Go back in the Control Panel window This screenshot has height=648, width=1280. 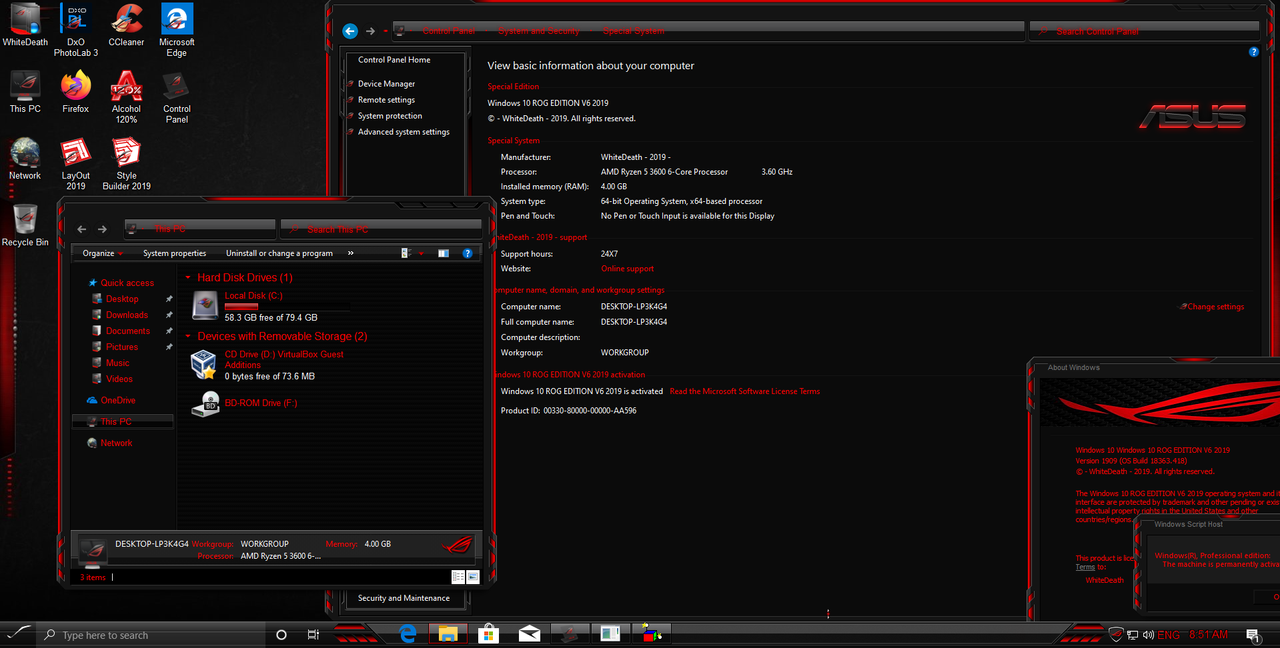point(350,31)
